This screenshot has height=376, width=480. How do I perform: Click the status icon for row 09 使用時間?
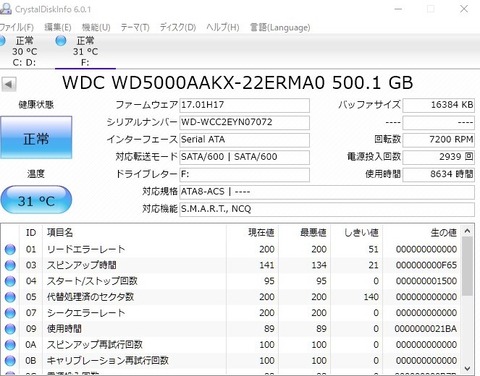(x=10, y=329)
